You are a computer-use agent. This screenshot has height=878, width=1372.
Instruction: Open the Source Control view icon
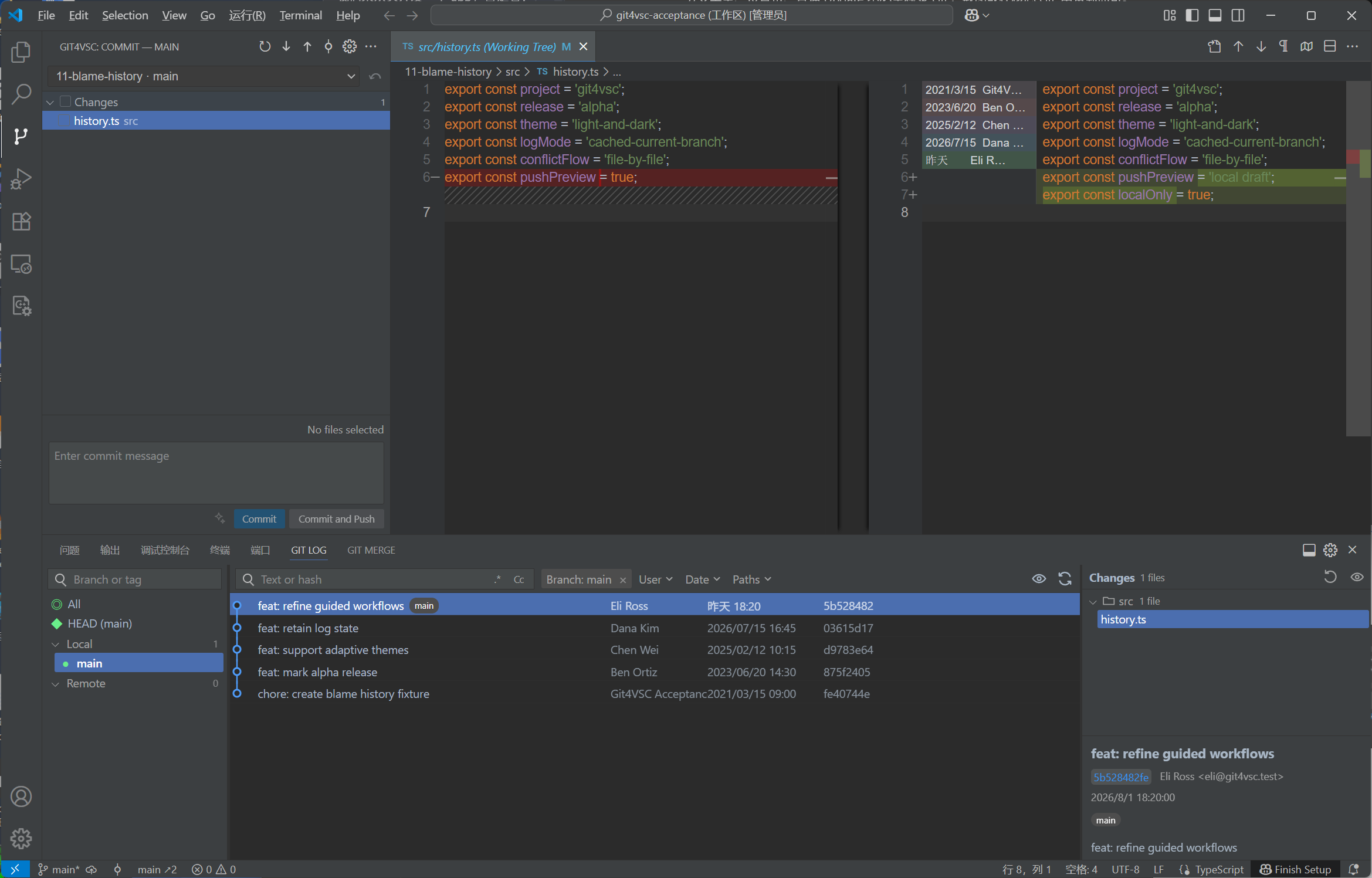(x=21, y=136)
